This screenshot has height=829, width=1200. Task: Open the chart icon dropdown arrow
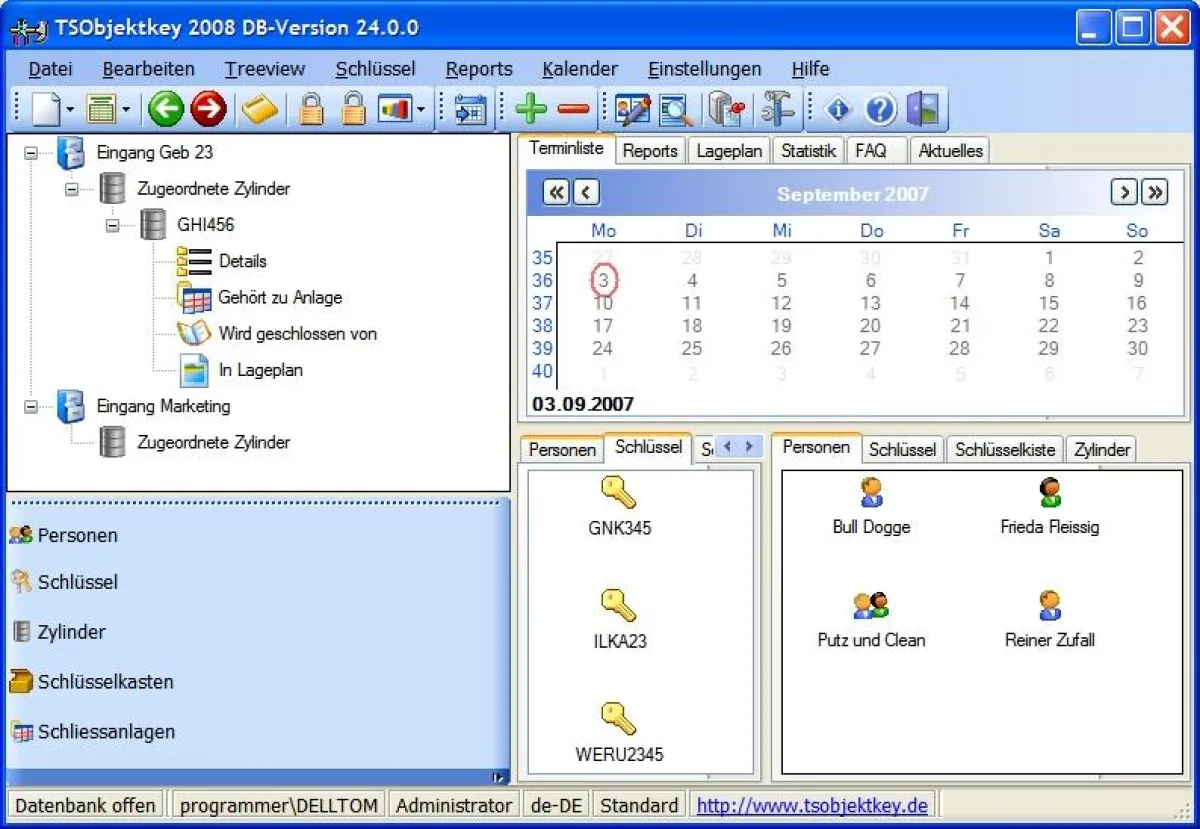coord(422,110)
